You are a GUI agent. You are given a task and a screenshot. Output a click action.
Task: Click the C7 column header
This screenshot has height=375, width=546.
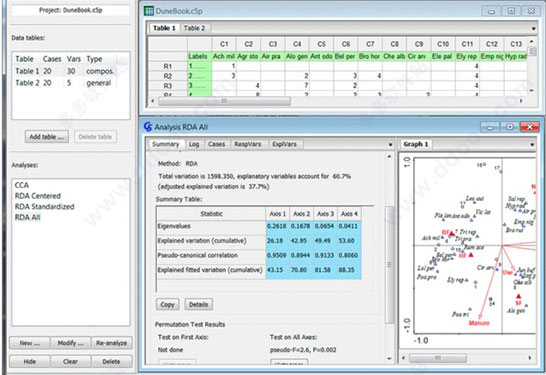(x=370, y=44)
